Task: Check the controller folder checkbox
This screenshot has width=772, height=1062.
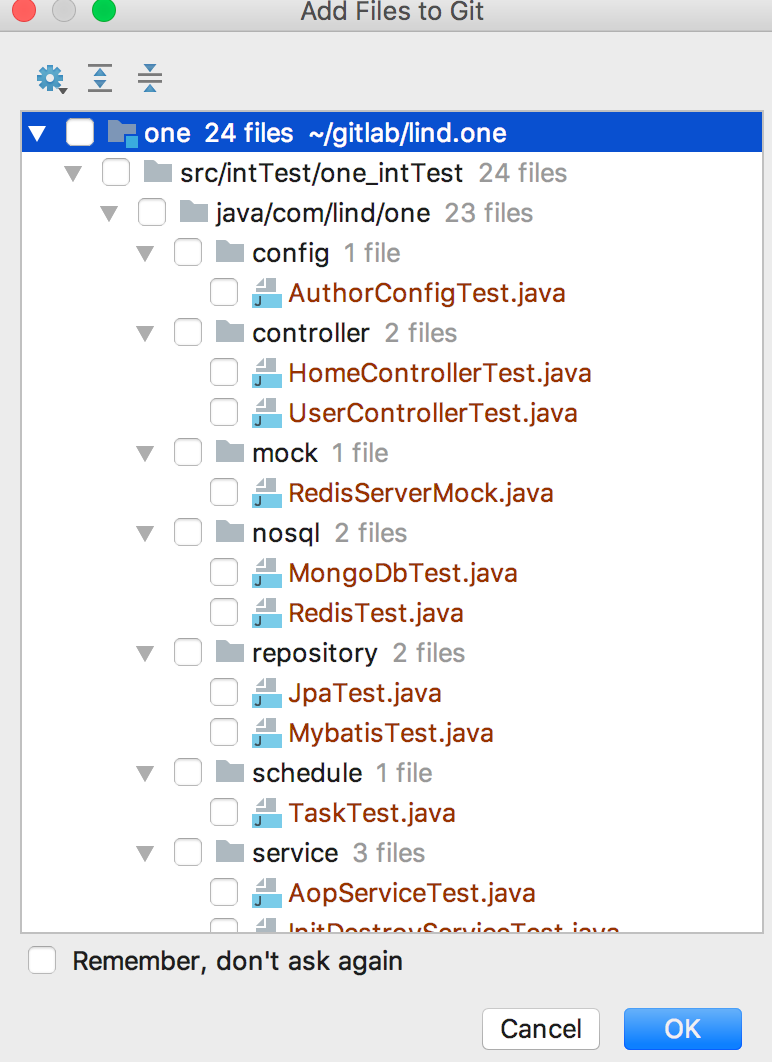Action: click(188, 333)
